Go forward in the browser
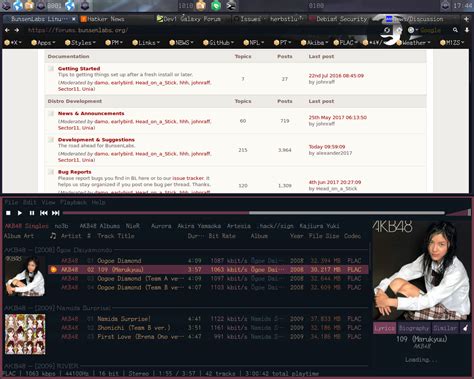This screenshot has width=474, height=379. tap(17, 30)
